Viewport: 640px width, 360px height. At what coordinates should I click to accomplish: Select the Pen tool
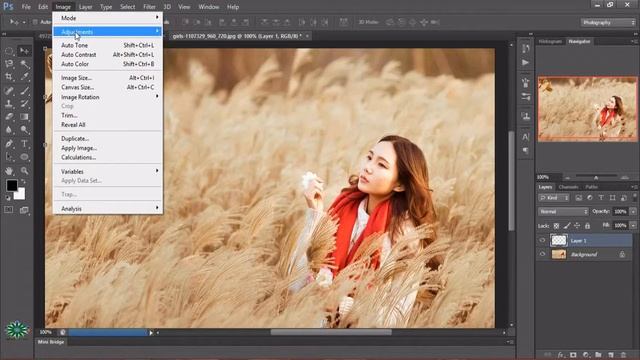(x=9, y=143)
